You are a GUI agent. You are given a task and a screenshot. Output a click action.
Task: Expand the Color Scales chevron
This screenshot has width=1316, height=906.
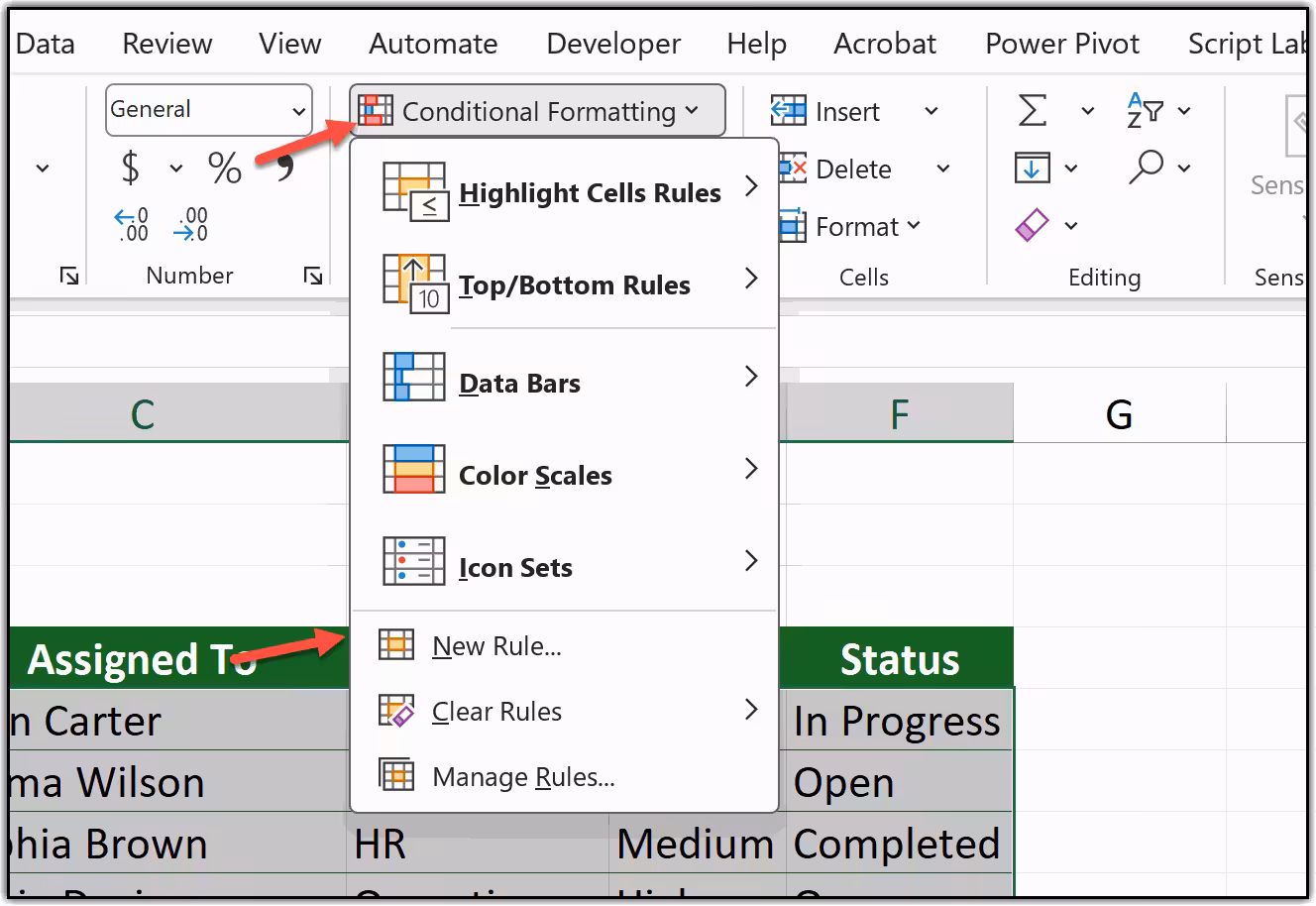pos(751,468)
